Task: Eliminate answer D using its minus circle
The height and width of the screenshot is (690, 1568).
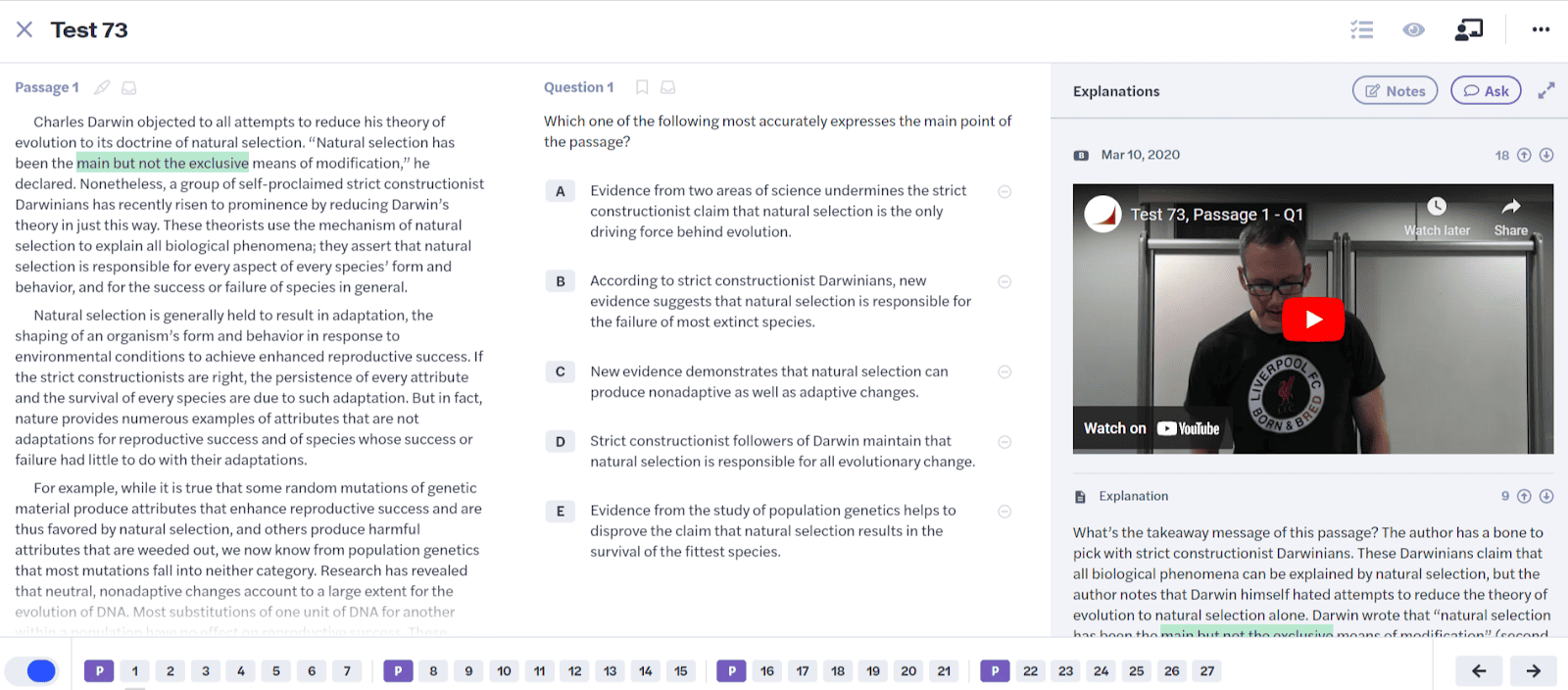Action: click(x=1004, y=442)
